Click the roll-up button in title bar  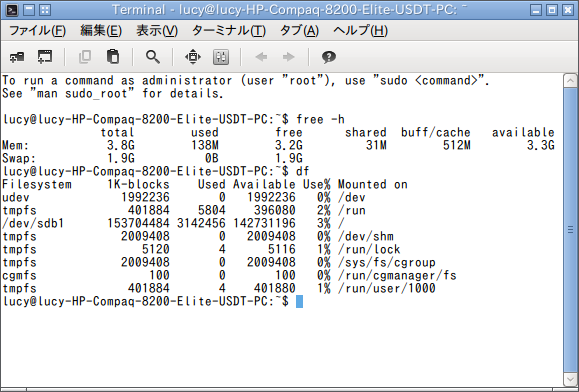29,10
